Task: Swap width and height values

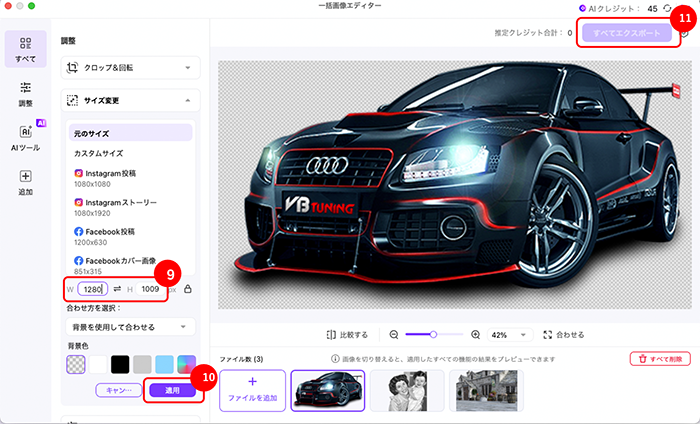Action: pos(116,289)
